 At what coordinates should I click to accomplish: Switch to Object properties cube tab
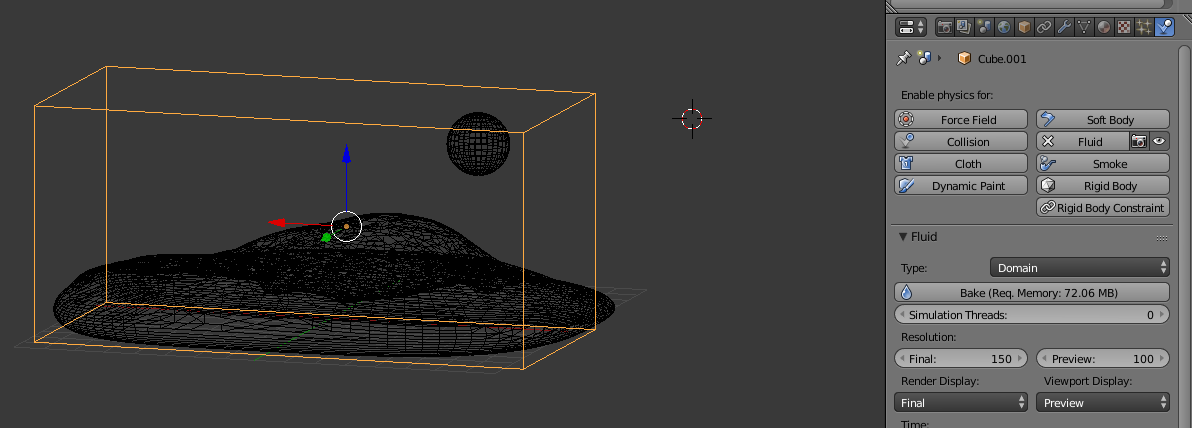[1025, 27]
